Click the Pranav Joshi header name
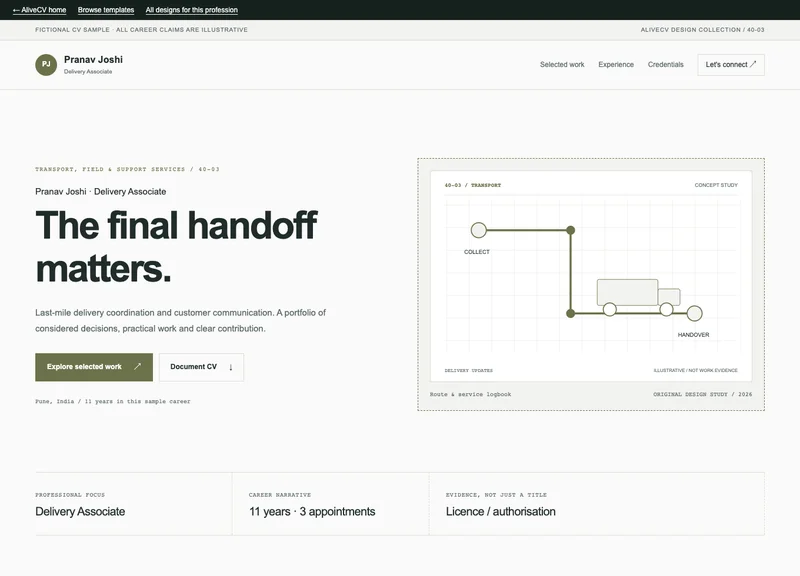 point(93,60)
